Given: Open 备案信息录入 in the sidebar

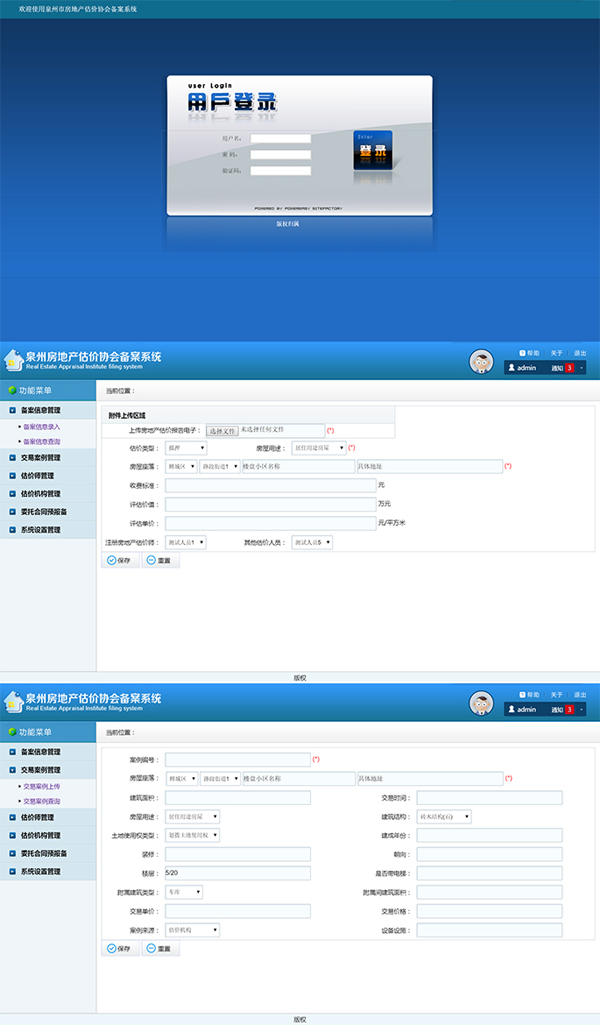Looking at the screenshot, I should [40, 427].
